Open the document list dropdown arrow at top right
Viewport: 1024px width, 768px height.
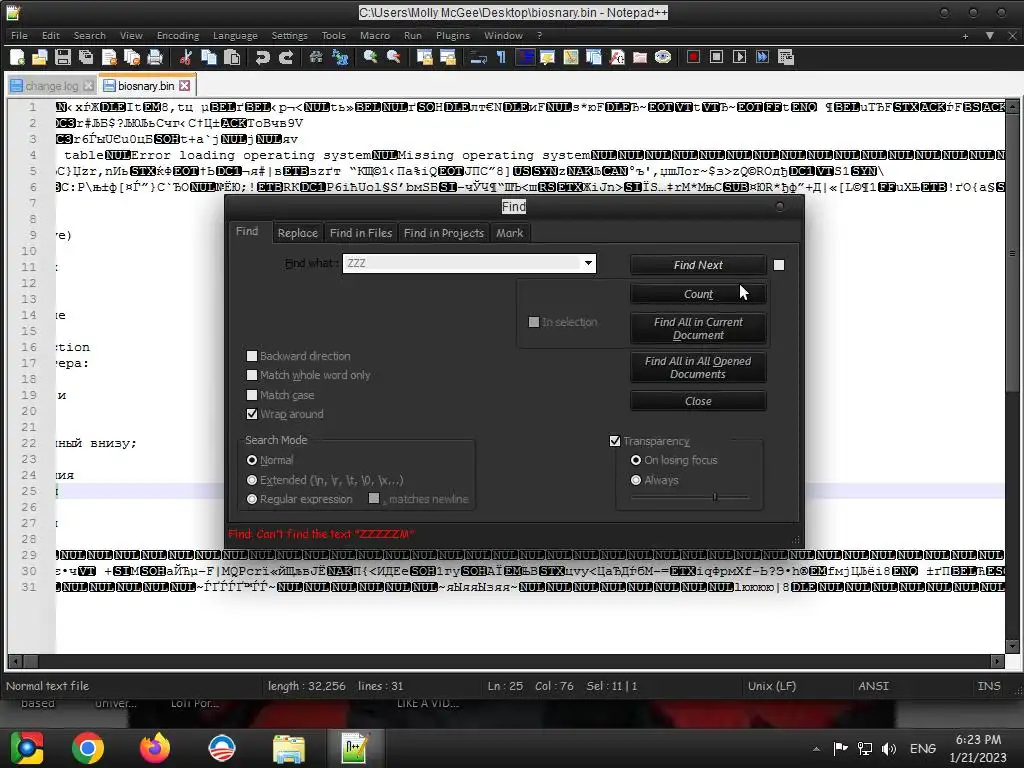[x=989, y=35]
